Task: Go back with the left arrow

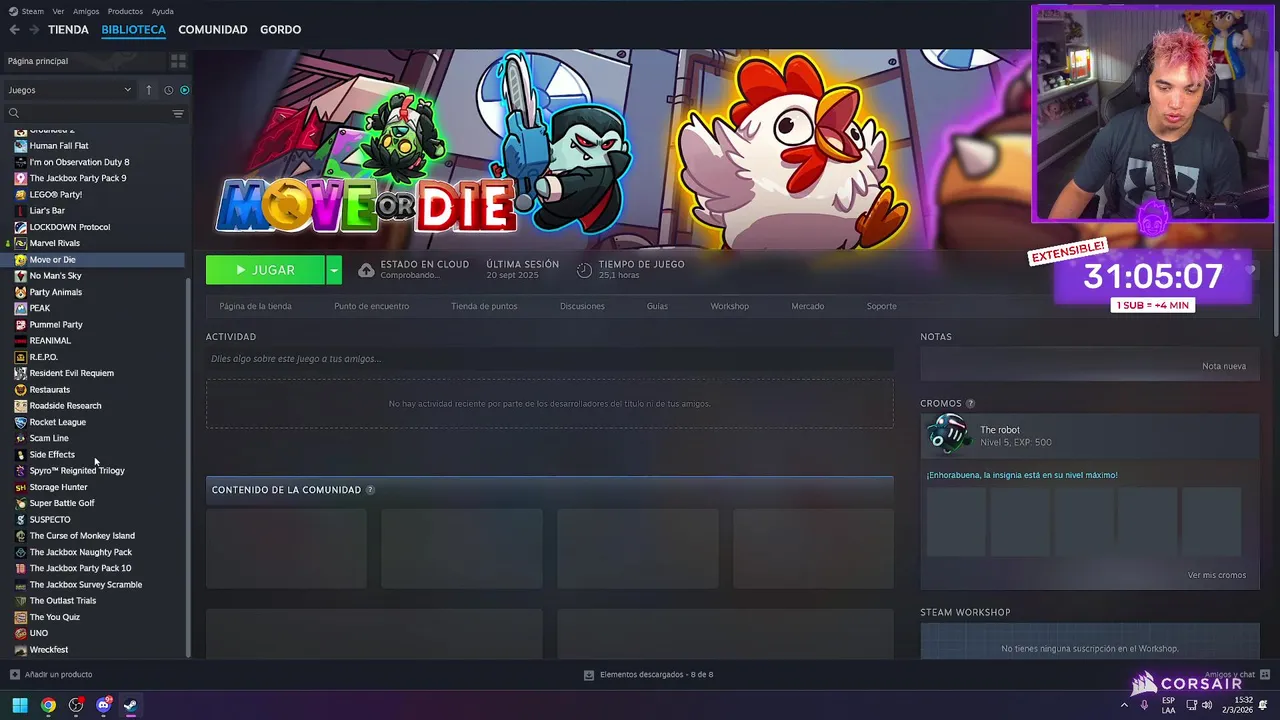Action: click(15, 30)
